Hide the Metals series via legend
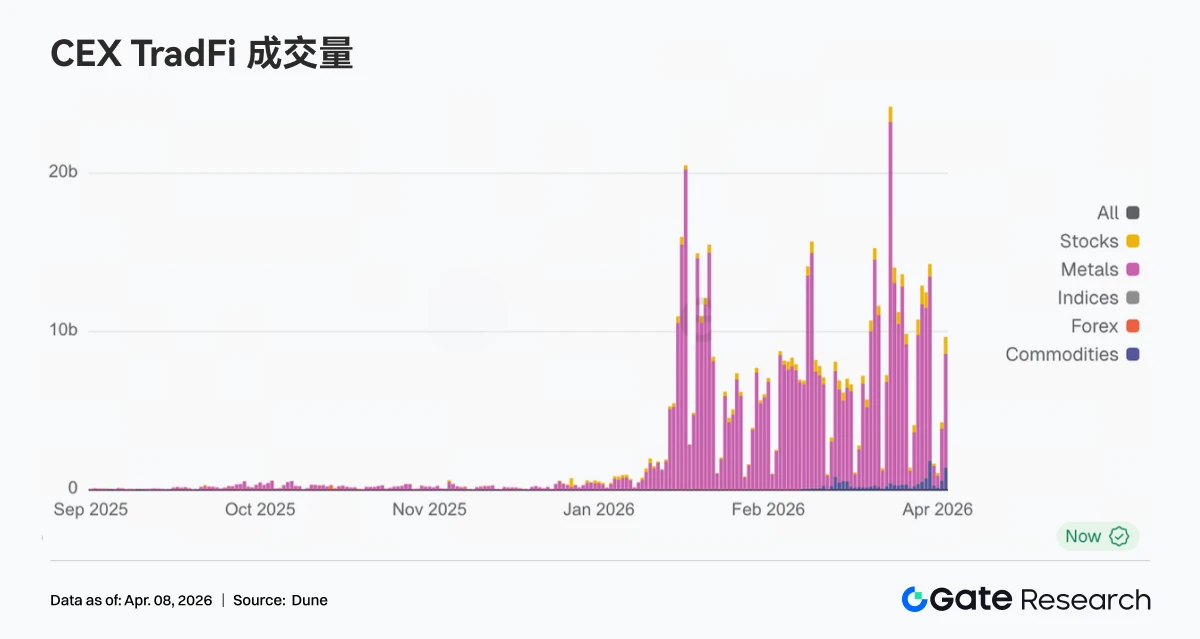Screen dimensions: 1200x639 click(1098, 269)
